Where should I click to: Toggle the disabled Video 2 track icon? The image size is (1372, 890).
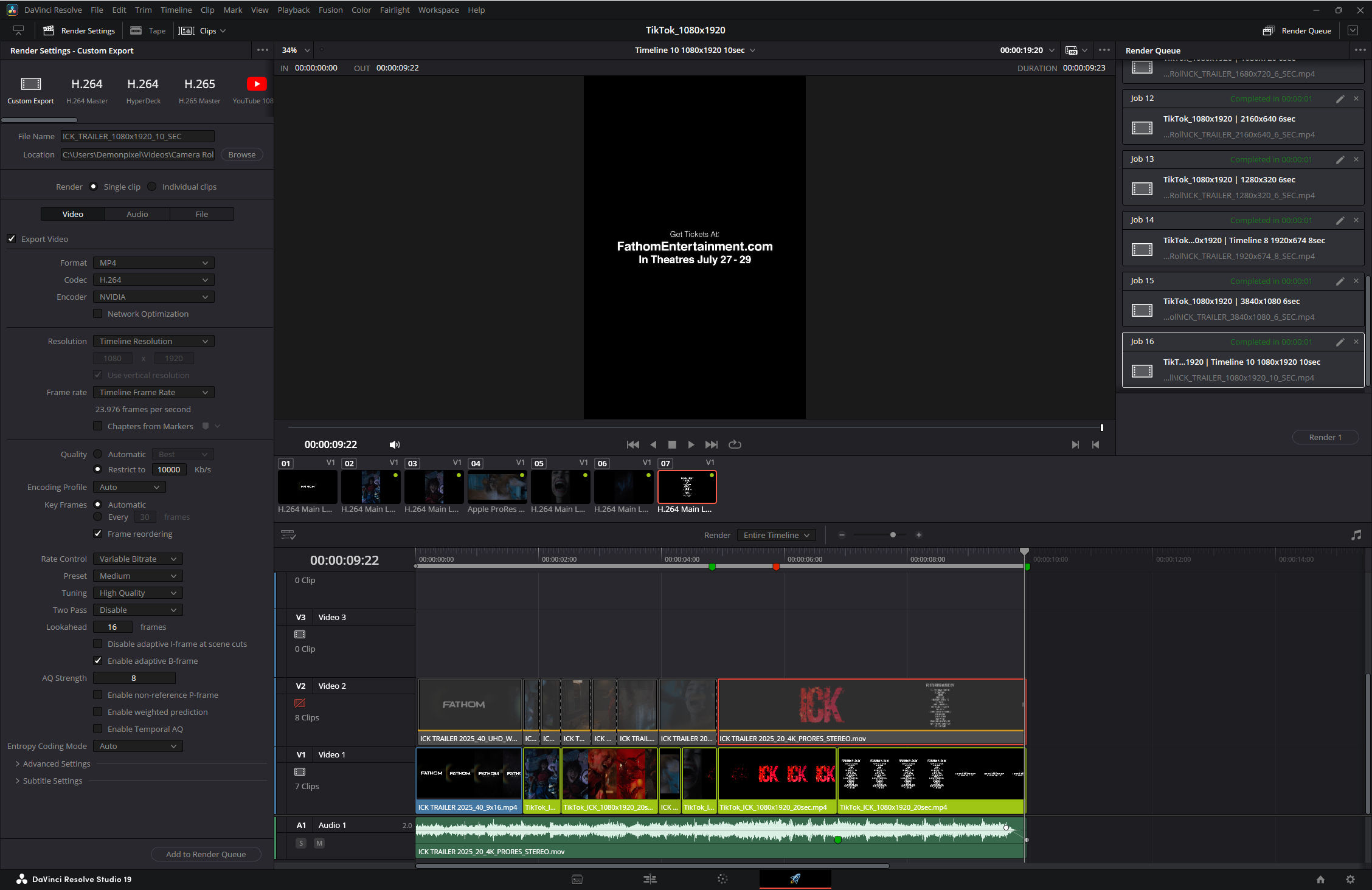coord(300,703)
